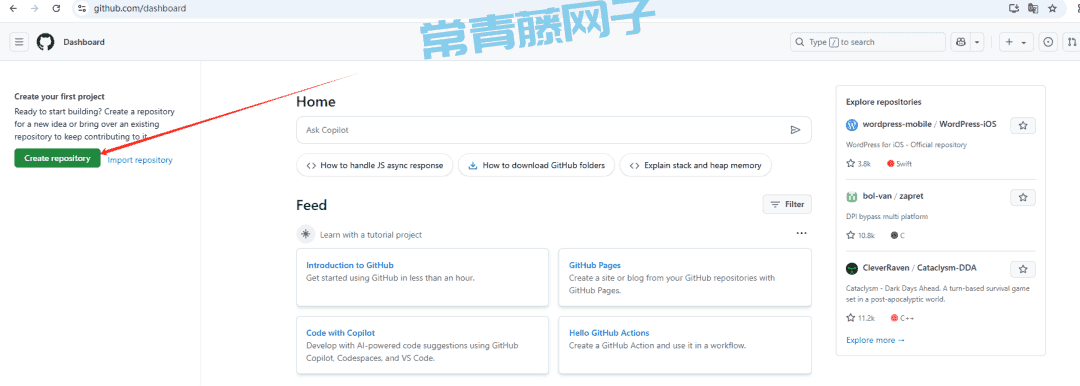Select 'Explain stack and heap memory' suggestion
Viewport: 1080px width, 386px height.
pyautogui.click(x=696, y=165)
